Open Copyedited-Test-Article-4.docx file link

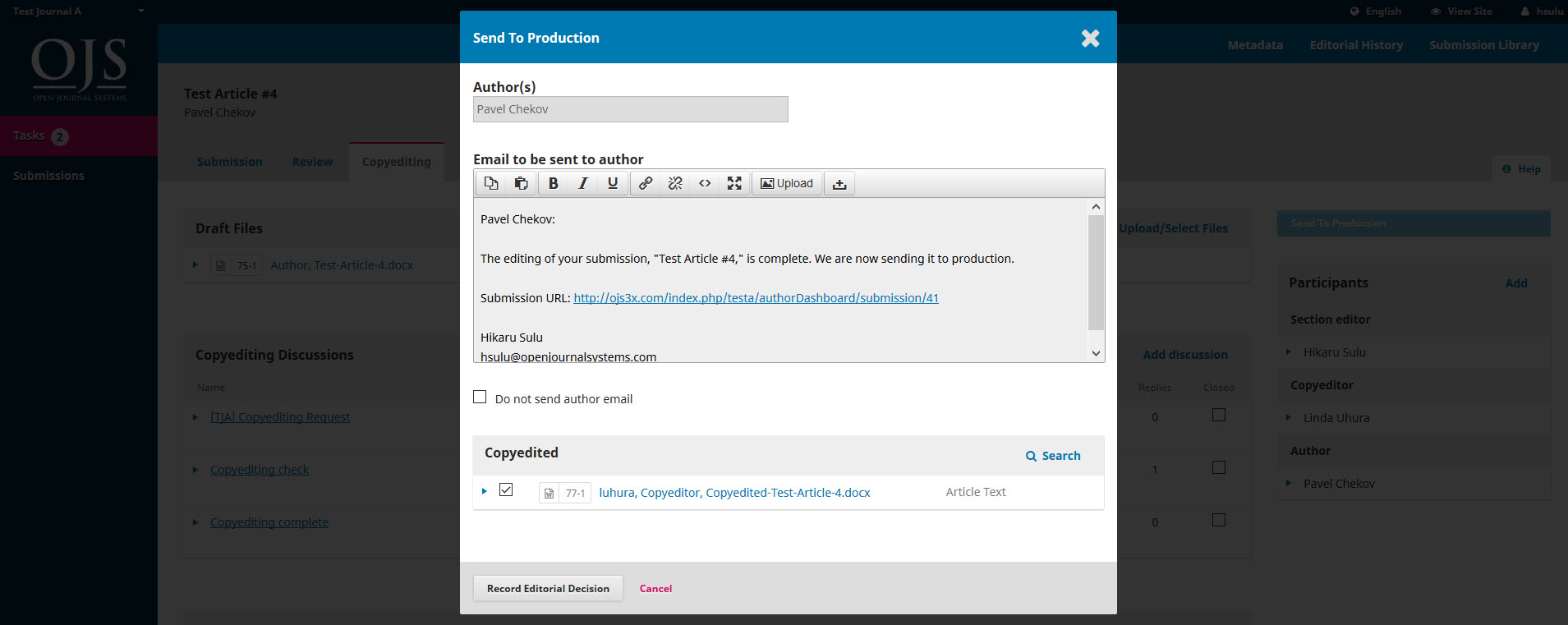pyautogui.click(x=734, y=493)
